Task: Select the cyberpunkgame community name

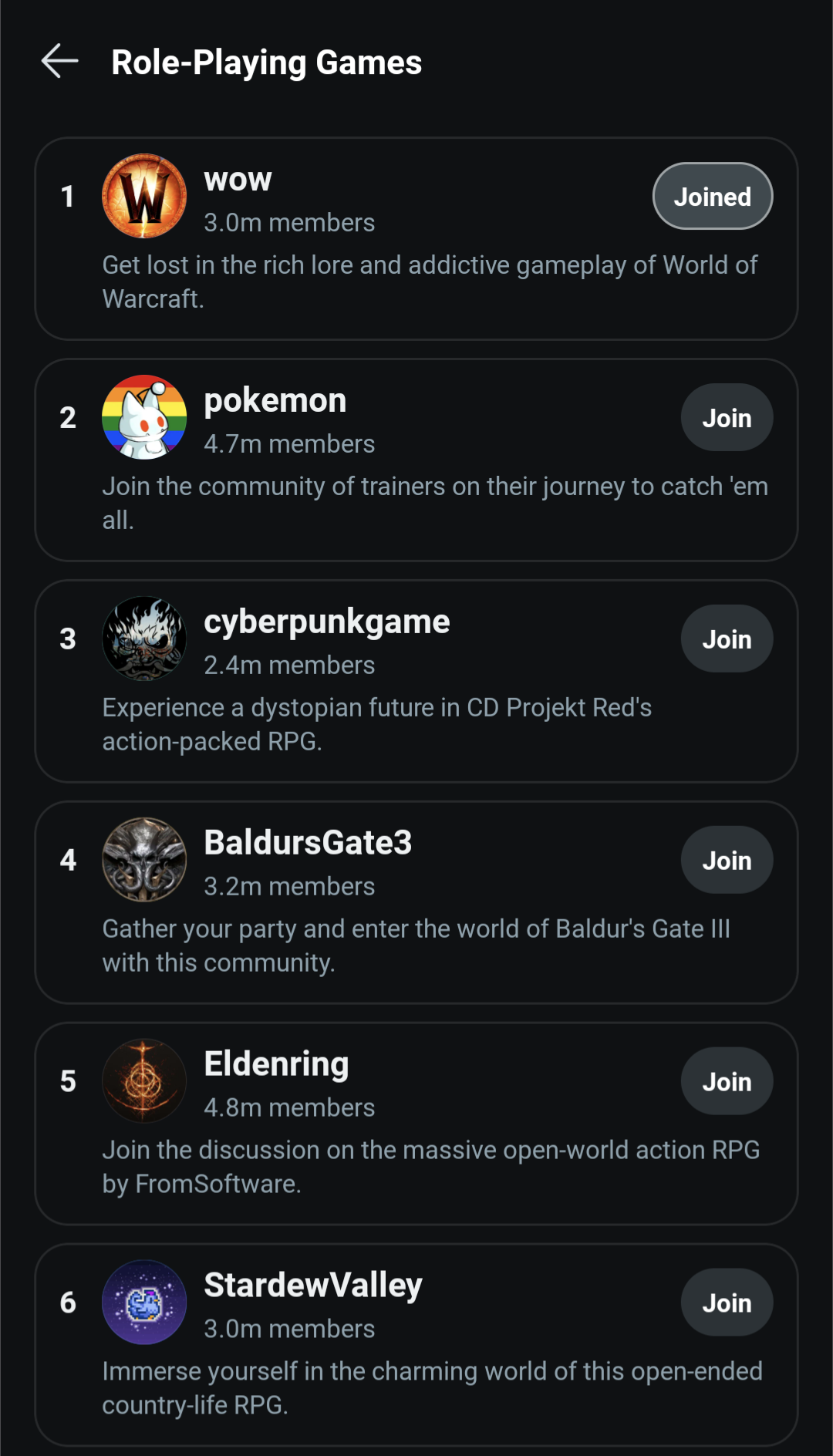Action: (x=326, y=622)
